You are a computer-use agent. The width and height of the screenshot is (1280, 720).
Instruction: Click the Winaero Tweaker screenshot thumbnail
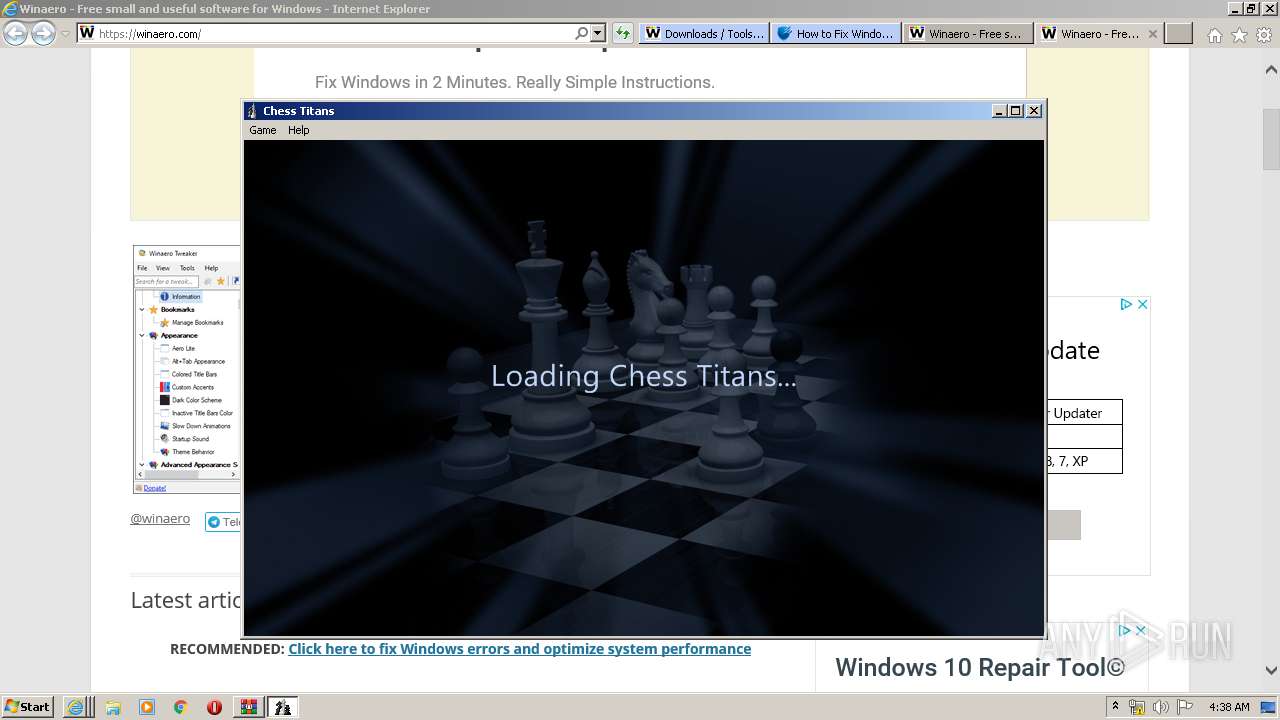pyautogui.click(x=187, y=369)
